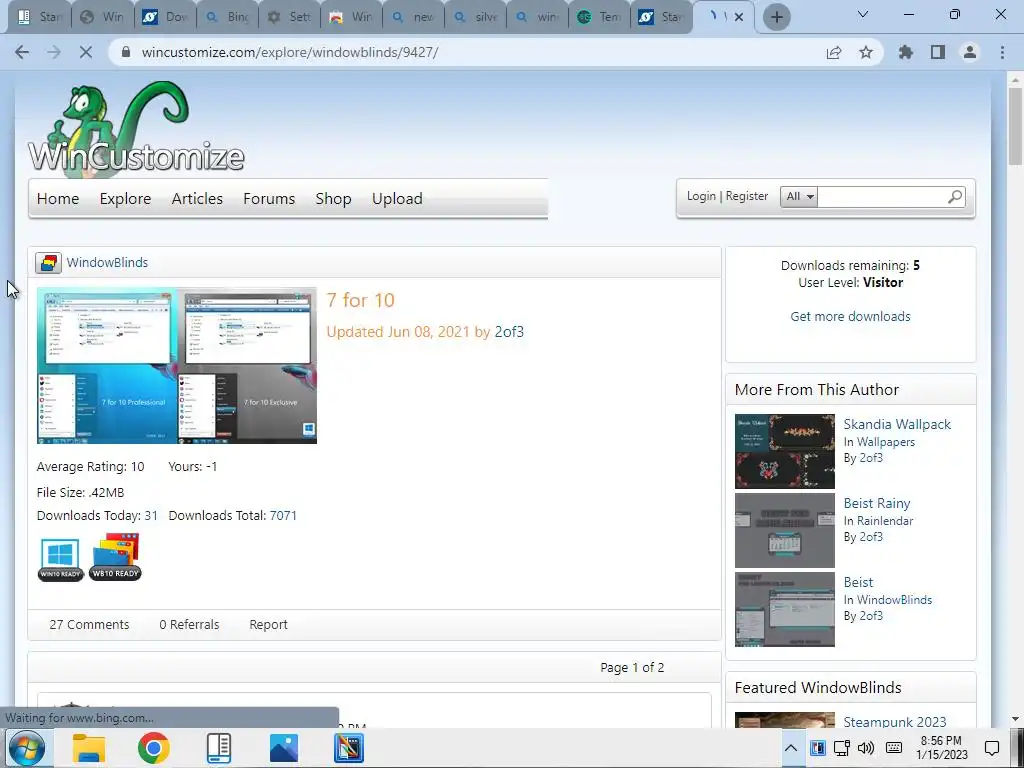Open the Explore menu item
The width and height of the screenshot is (1024, 768).
coord(125,199)
